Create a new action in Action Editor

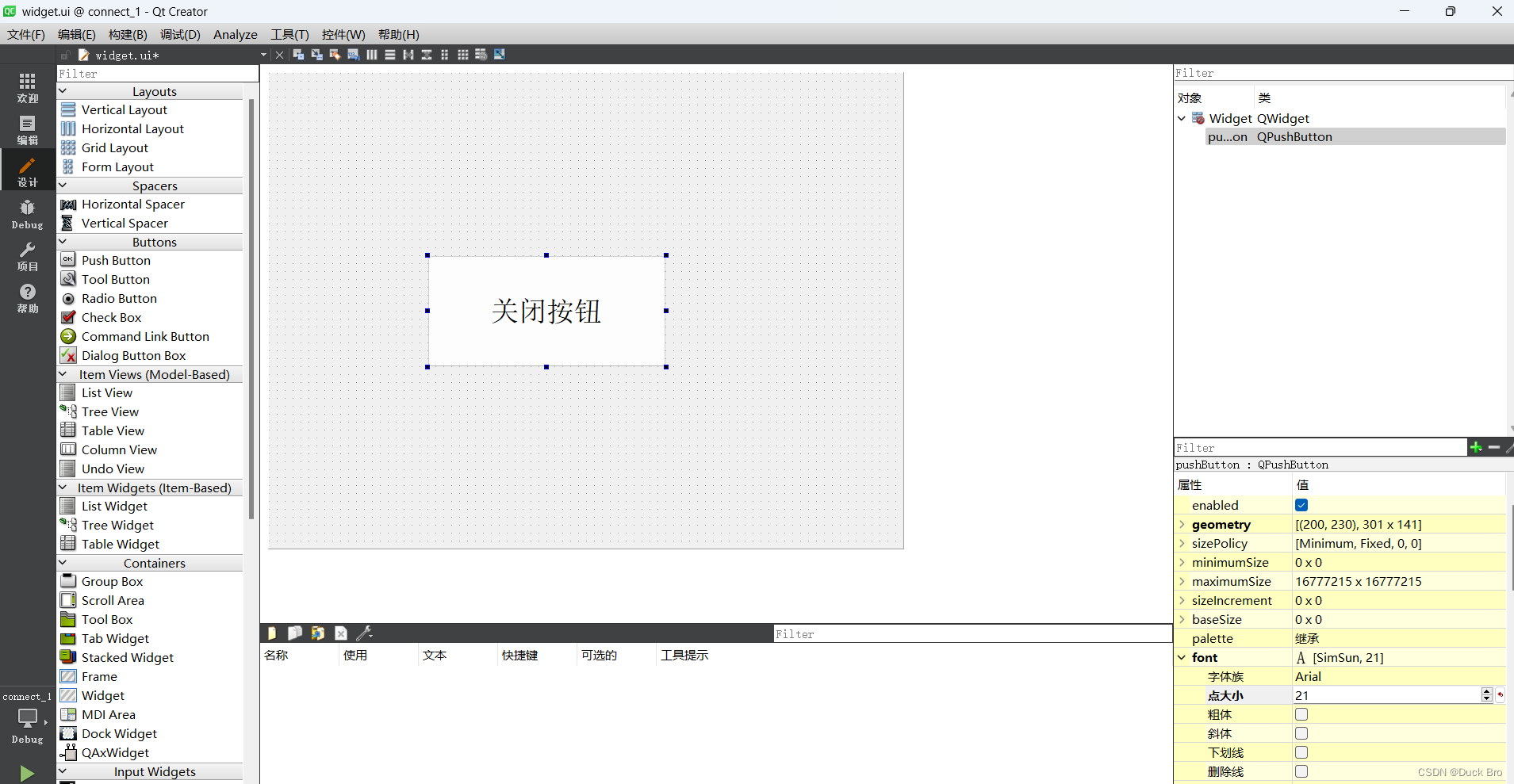272,633
